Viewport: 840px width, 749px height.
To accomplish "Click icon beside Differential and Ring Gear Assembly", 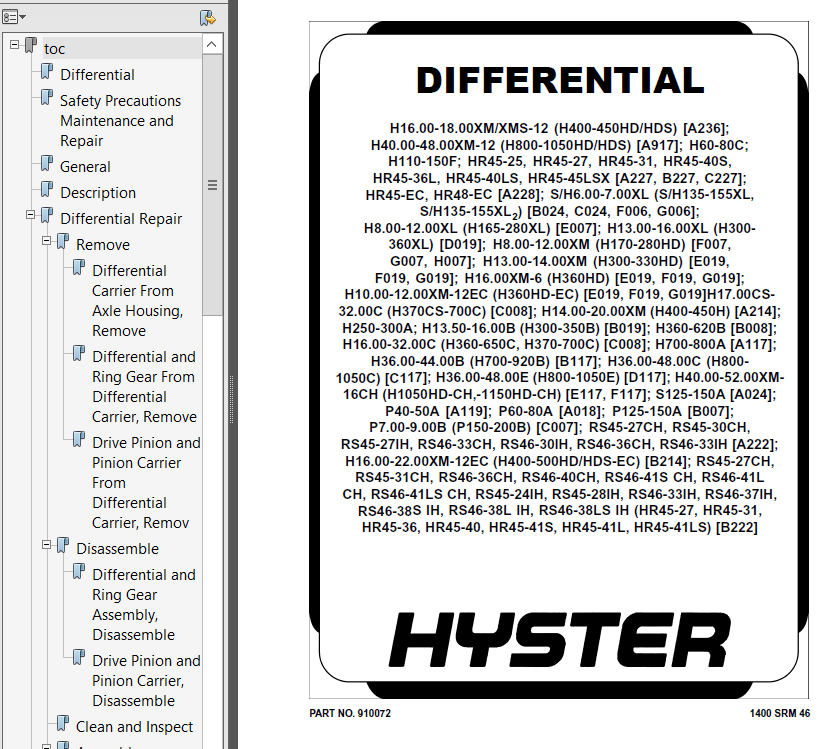I will [x=79, y=571].
